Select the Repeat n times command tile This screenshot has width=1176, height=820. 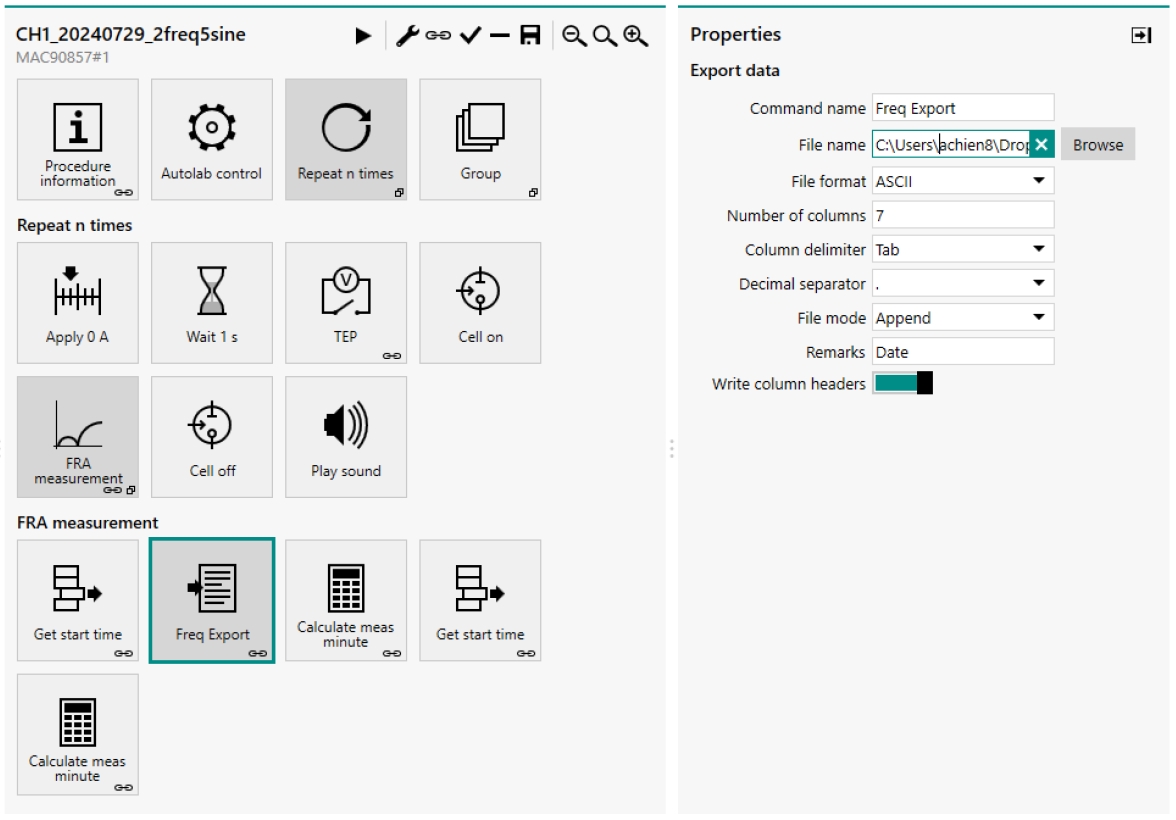[x=346, y=140]
